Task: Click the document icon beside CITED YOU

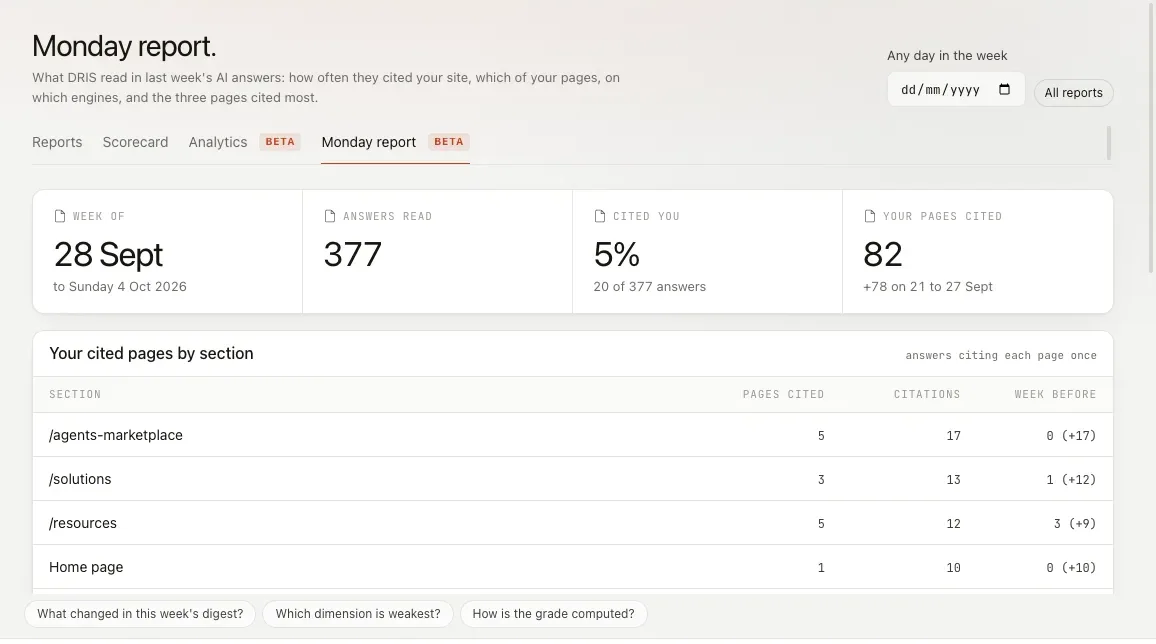Action: pyautogui.click(x=599, y=216)
